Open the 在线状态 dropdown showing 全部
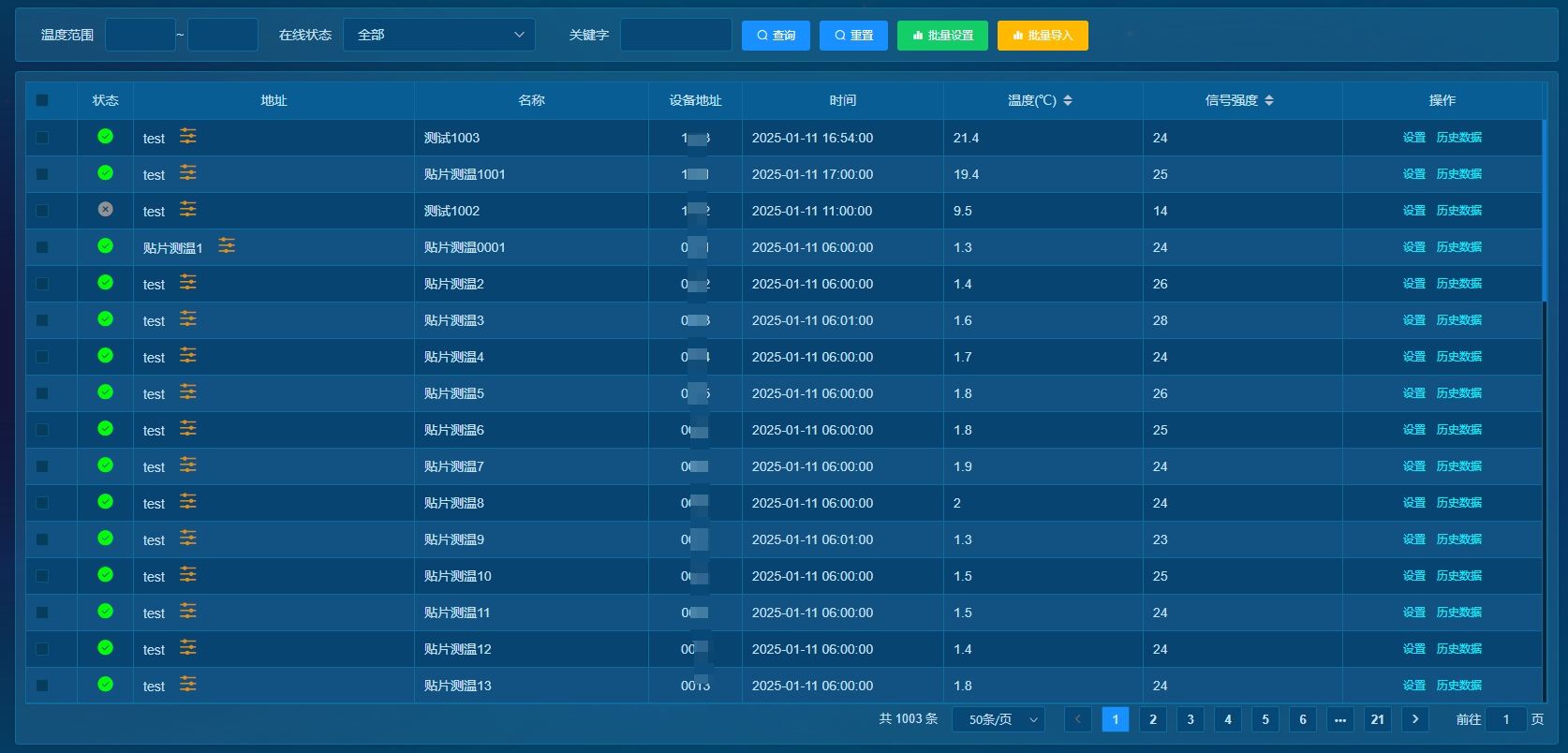The height and width of the screenshot is (753, 1568). tap(439, 35)
